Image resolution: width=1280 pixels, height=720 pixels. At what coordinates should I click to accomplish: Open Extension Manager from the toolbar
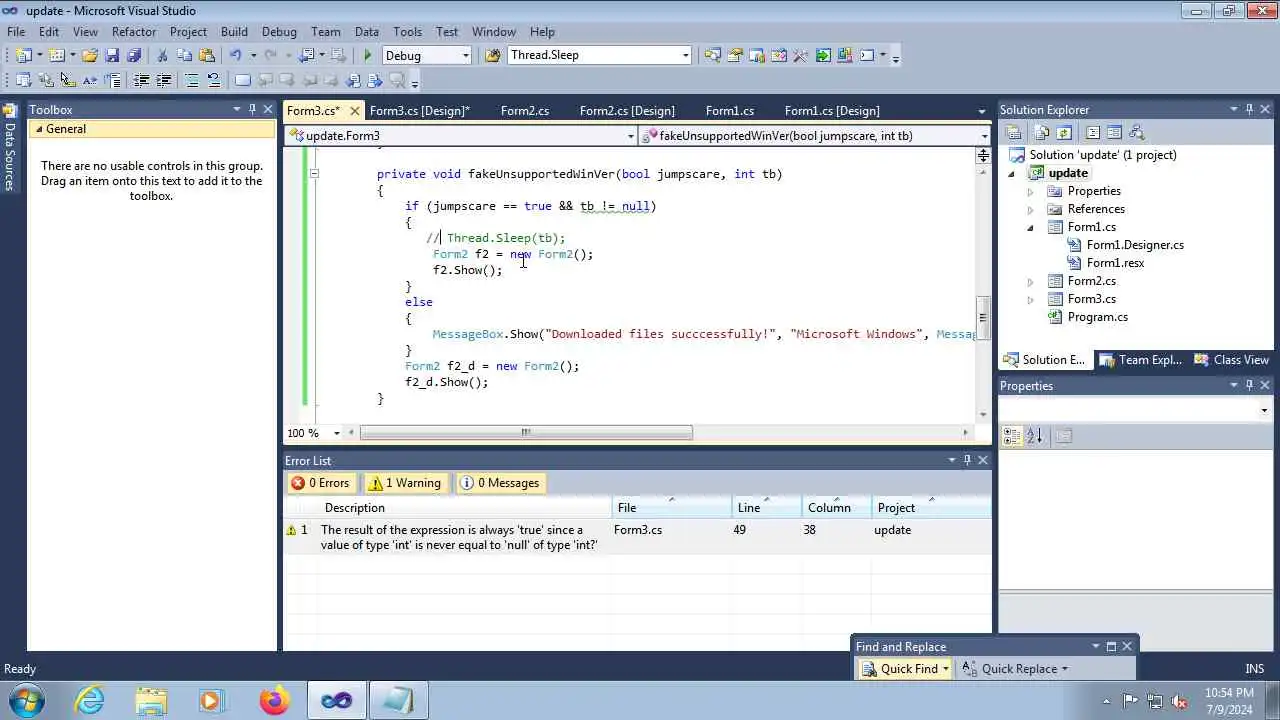[x=845, y=55]
